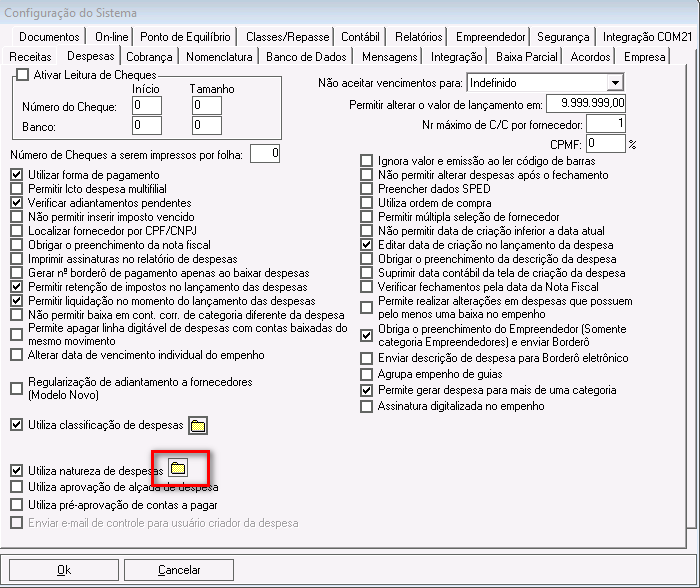The height and width of the screenshot is (588, 700).
Task: Uncheck Permitir retenção de impostos no lançamento
Action: [x=17, y=287]
